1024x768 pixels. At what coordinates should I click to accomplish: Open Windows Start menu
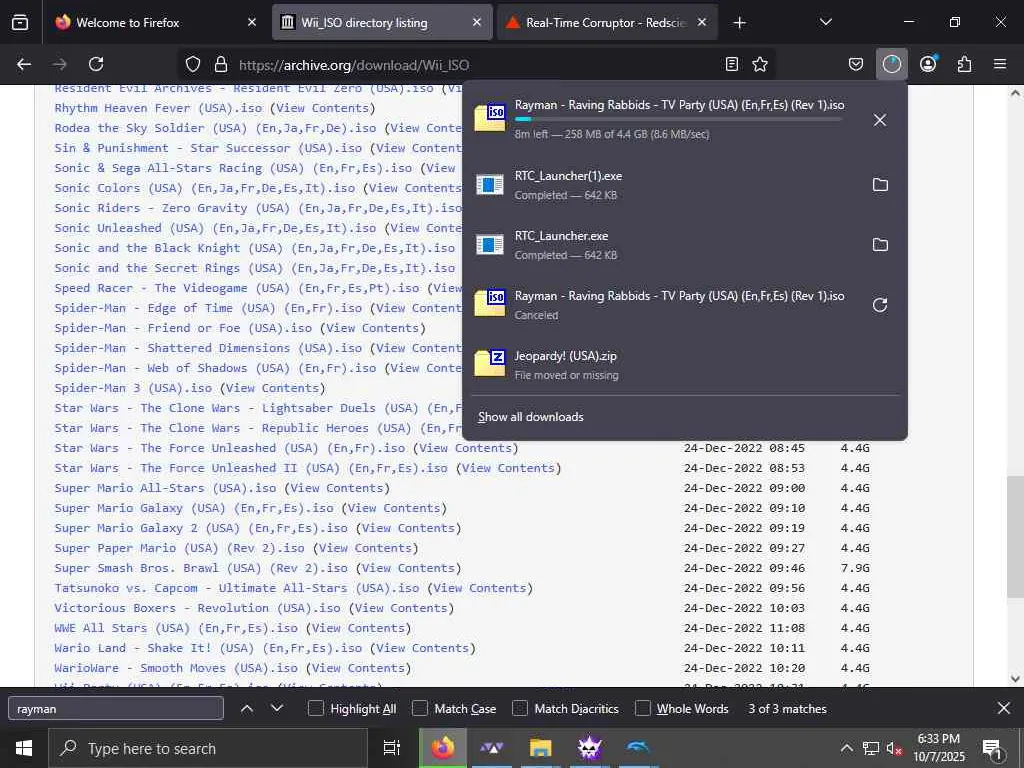tap(24, 748)
